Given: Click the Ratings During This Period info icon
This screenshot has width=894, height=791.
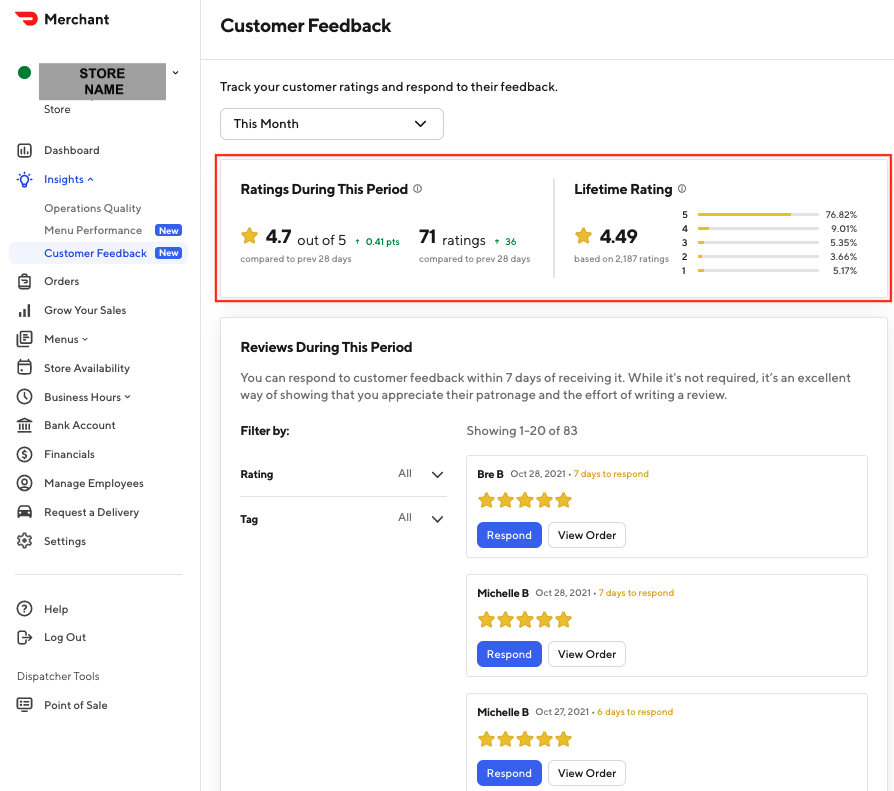Looking at the screenshot, I should point(417,188).
